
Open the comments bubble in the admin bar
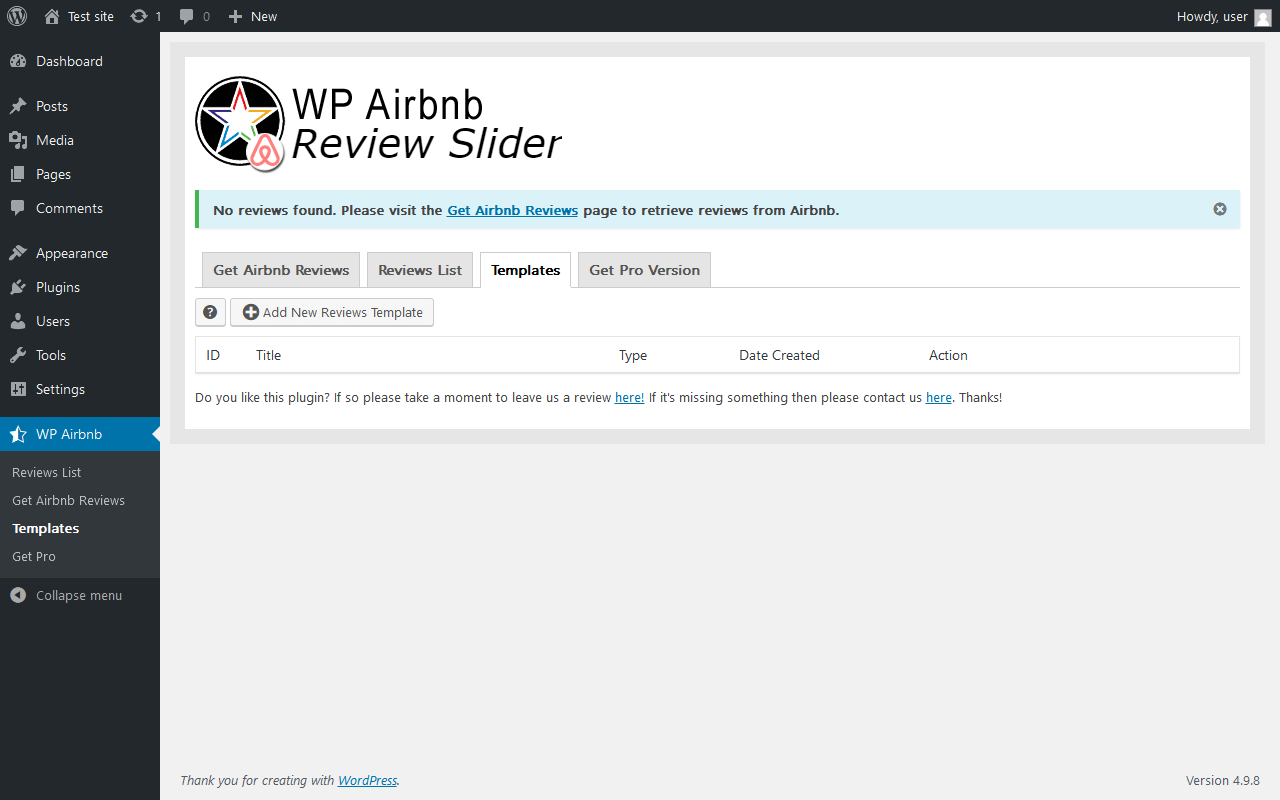(194, 16)
